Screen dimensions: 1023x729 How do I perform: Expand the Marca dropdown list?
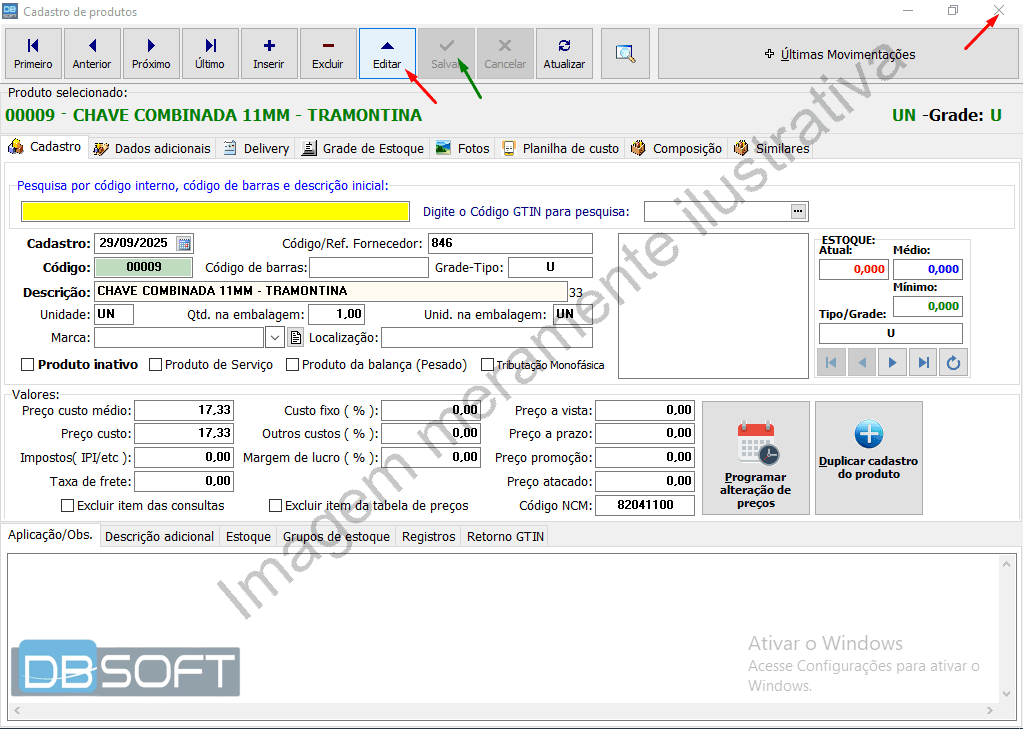pyautogui.click(x=275, y=338)
